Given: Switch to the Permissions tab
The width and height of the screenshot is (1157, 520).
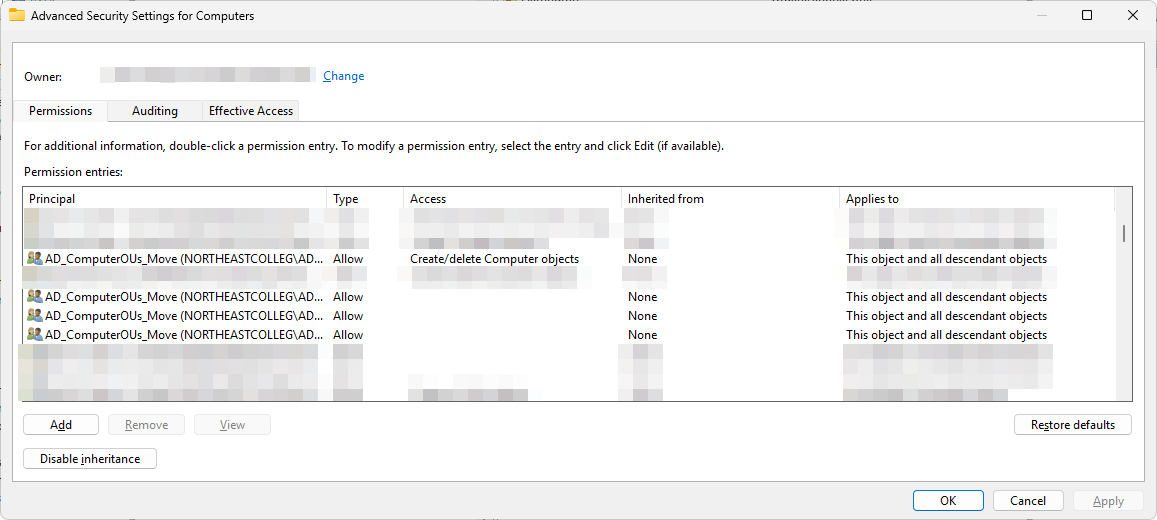Looking at the screenshot, I should [60, 111].
